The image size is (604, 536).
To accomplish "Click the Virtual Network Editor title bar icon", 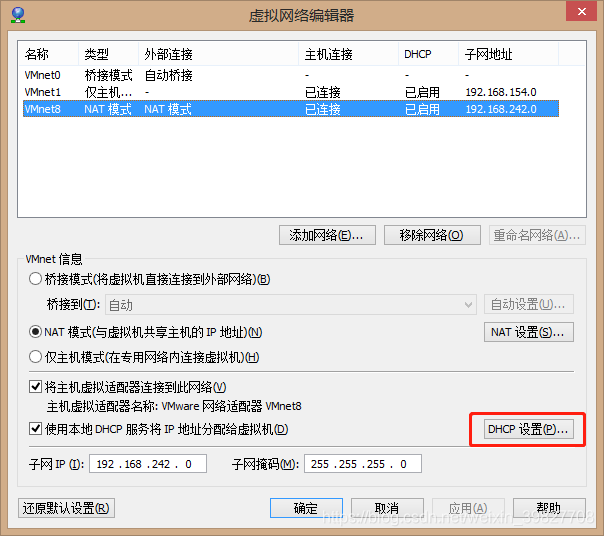I will pos(18,15).
